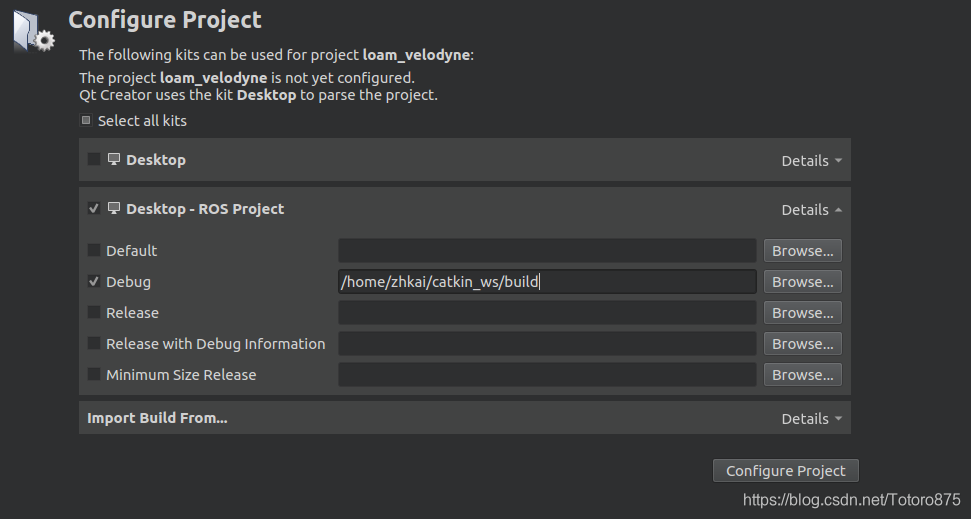
Task: Click the monitor icon beside Desktop kit
Action: coord(114,159)
